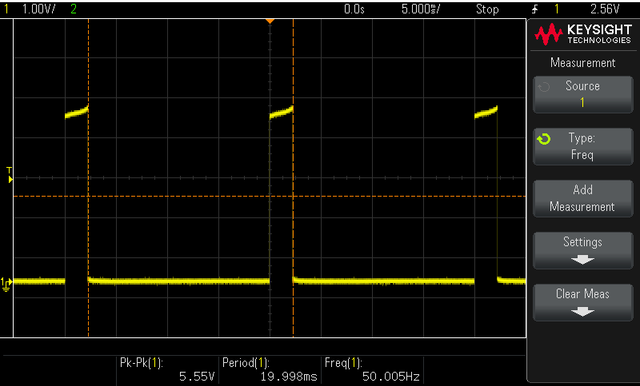640x386 pixels.
Task: Click the rising edge trigger icon
Action: (x=535, y=9)
